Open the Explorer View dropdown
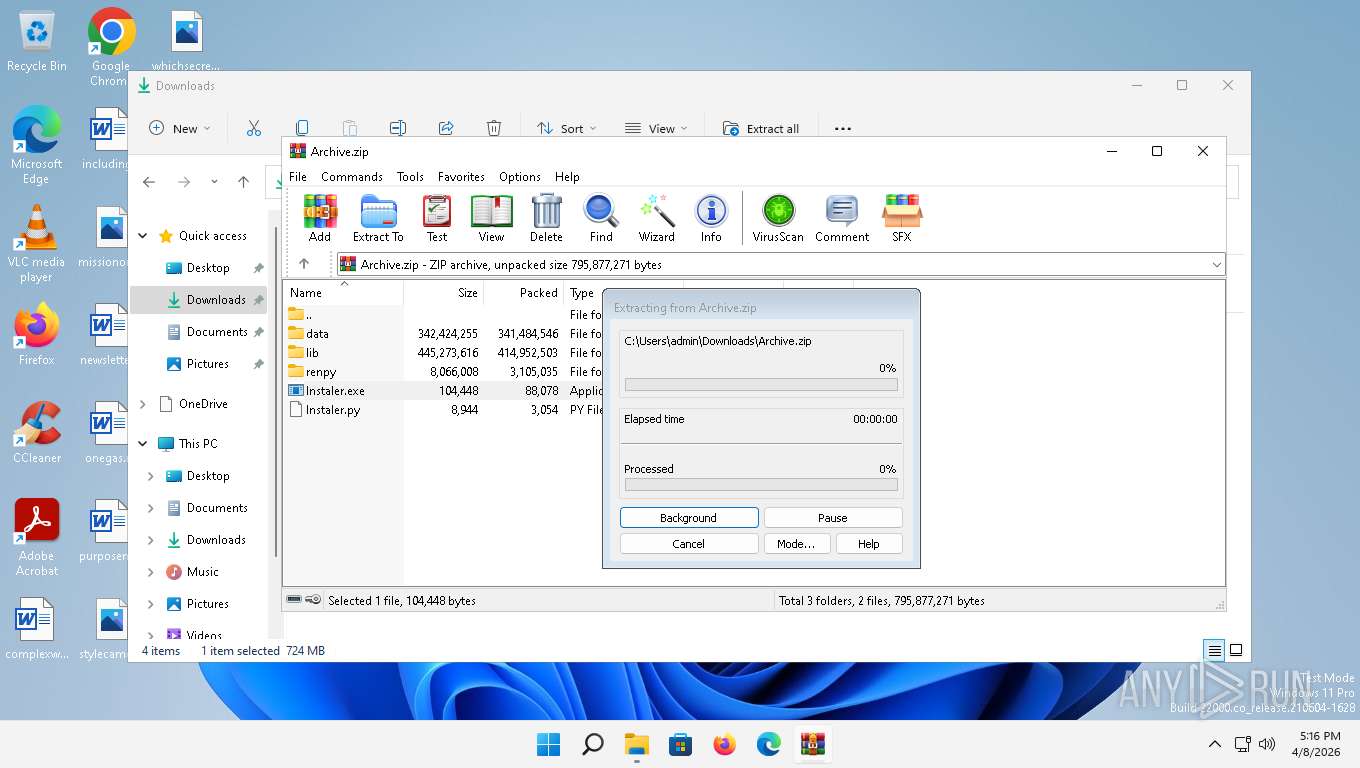Viewport: 1360px width, 768px height. coord(656,128)
